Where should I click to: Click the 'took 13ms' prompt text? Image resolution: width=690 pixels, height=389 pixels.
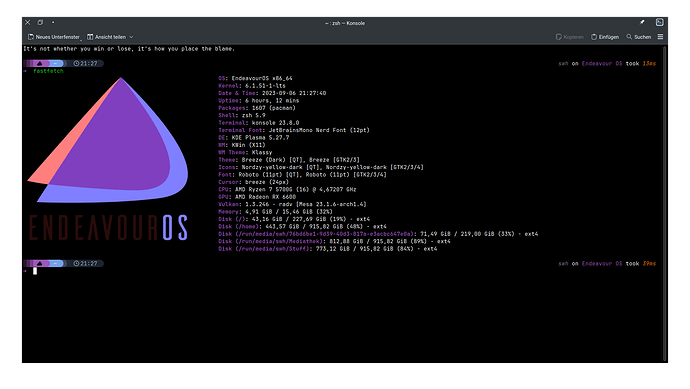point(641,63)
